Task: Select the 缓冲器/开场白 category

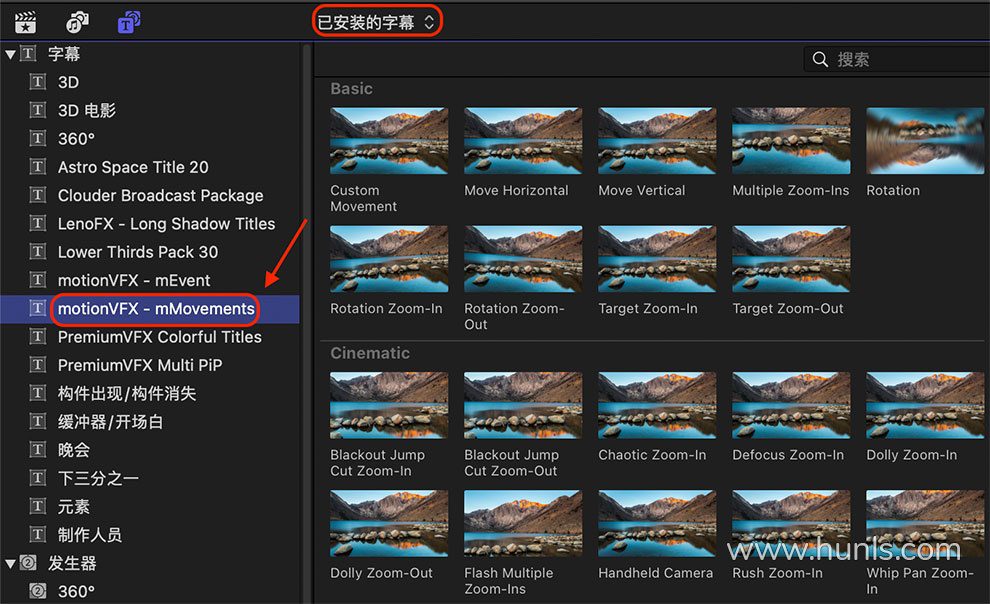Action: [110, 422]
